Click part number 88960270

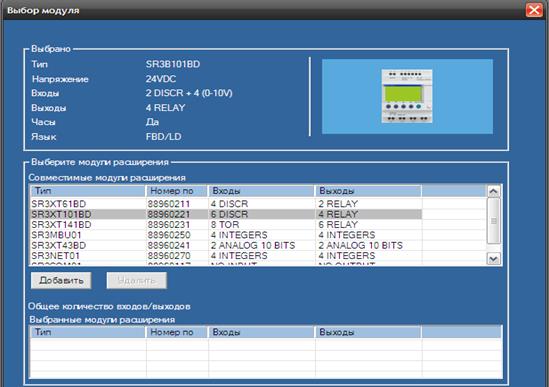coord(169,256)
